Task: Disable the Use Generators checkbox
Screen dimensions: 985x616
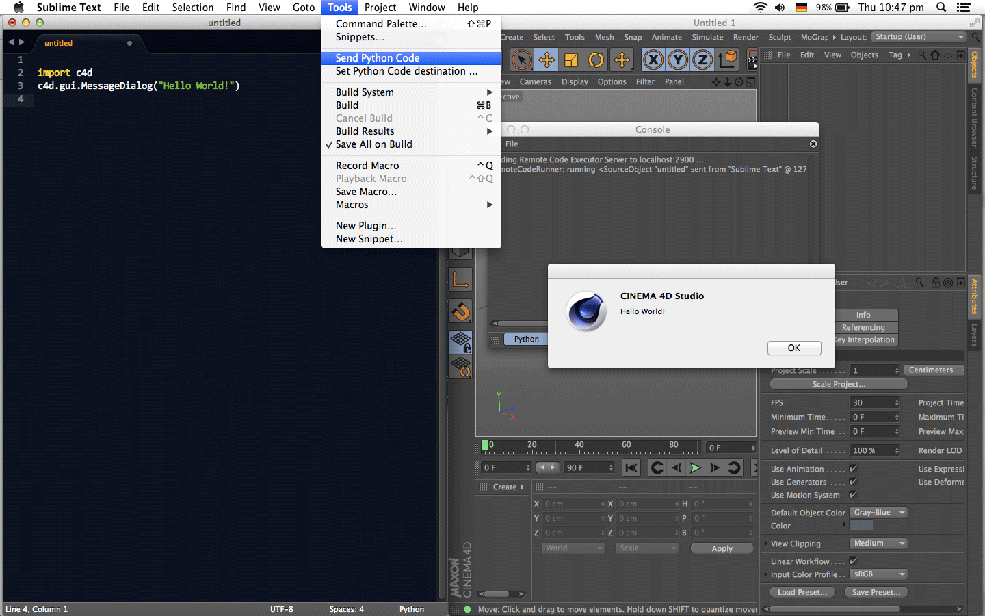Action: pos(853,481)
